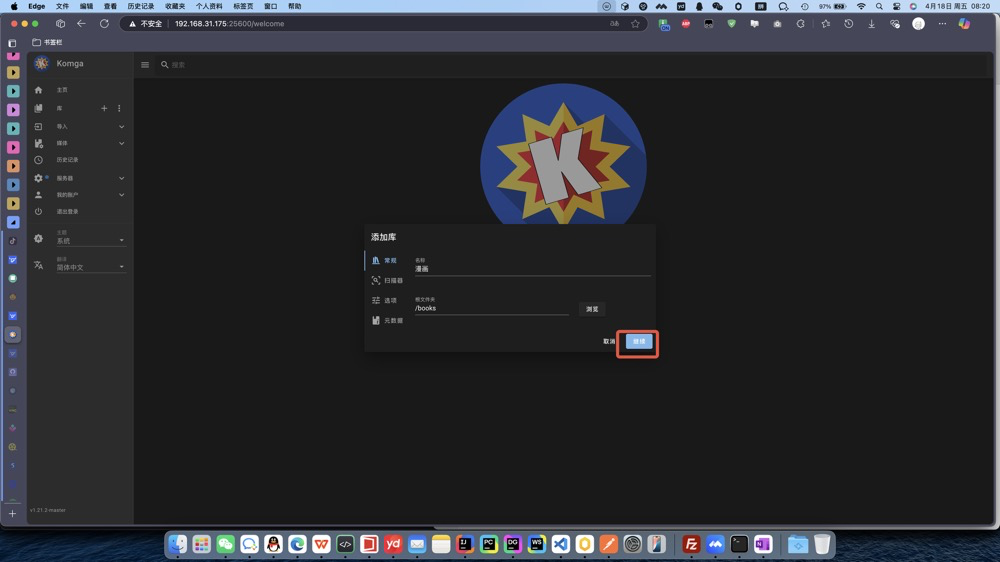This screenshot has height=562, width=1000.
Task: Click the Cancel (取消) button
Action: pos(609,341)
